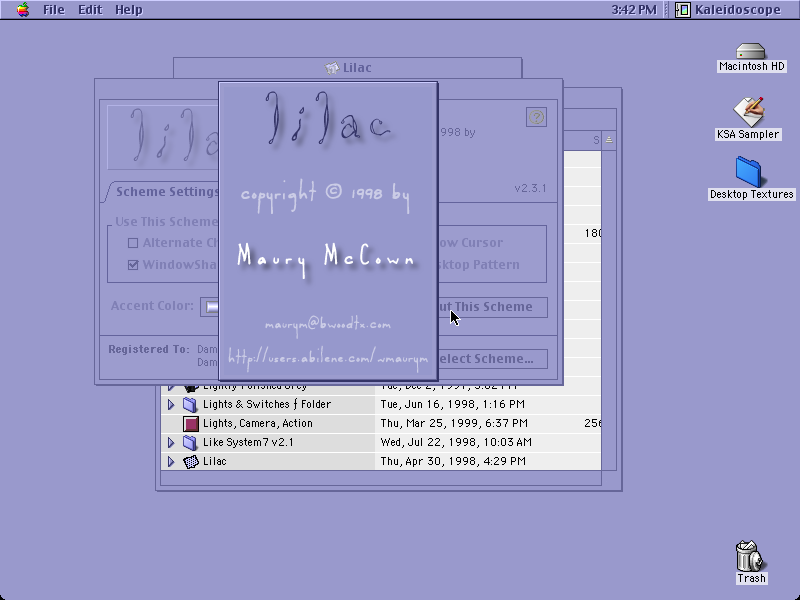800x600 pixels.
Task: Click the About This Scheme button
Action: pos(492,307)
